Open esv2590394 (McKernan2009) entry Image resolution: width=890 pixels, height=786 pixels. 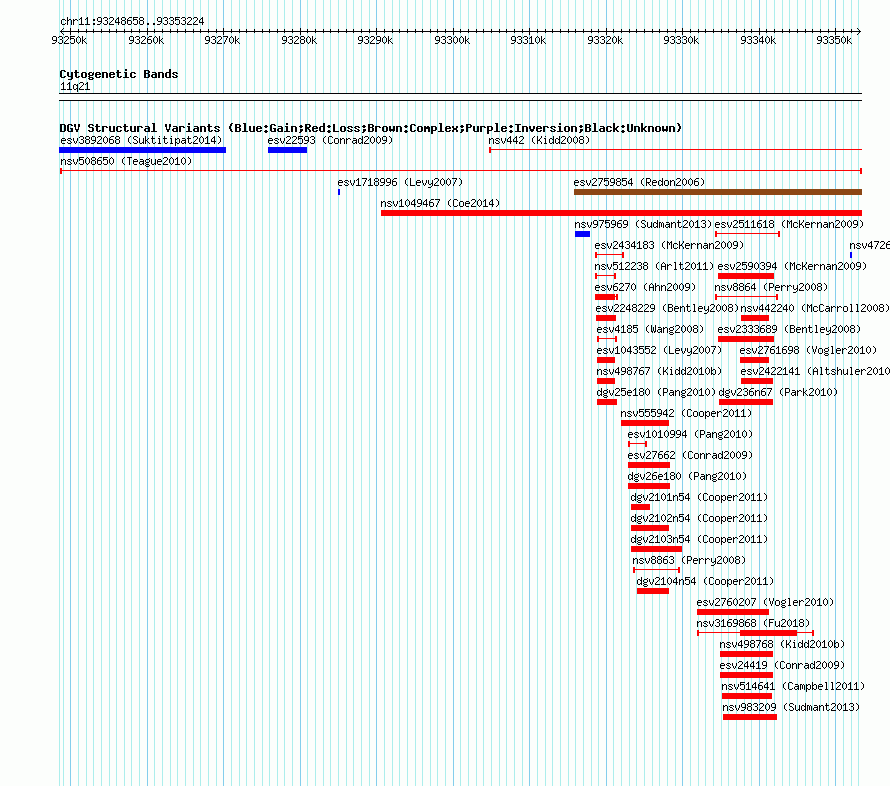792,266
